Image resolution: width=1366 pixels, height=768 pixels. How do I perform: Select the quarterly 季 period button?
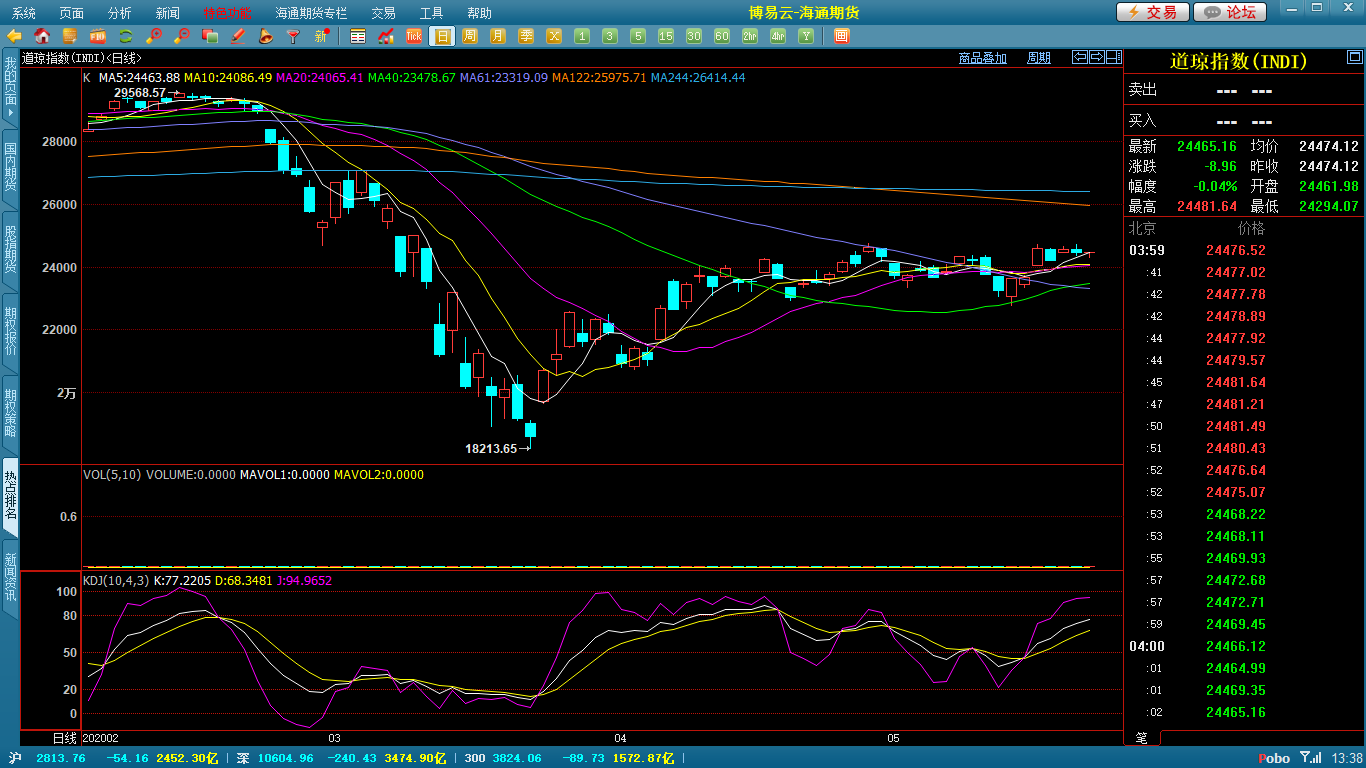[x=526, y=36]
